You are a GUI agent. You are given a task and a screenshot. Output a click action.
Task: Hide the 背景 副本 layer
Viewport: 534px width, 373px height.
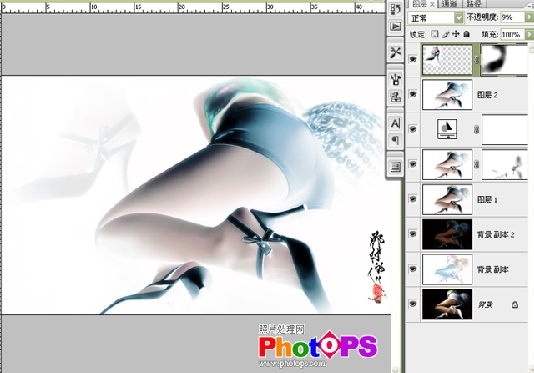point(413,269)
